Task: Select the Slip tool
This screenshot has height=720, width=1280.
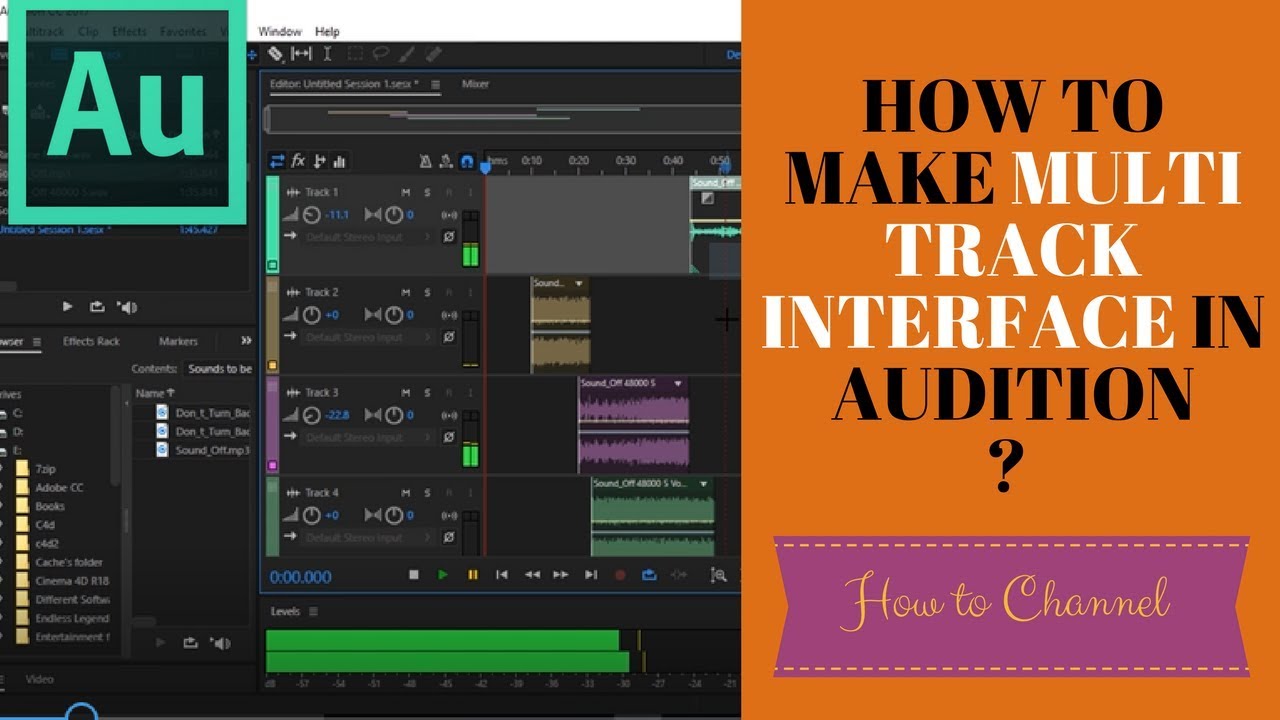Action: (301, 54)
